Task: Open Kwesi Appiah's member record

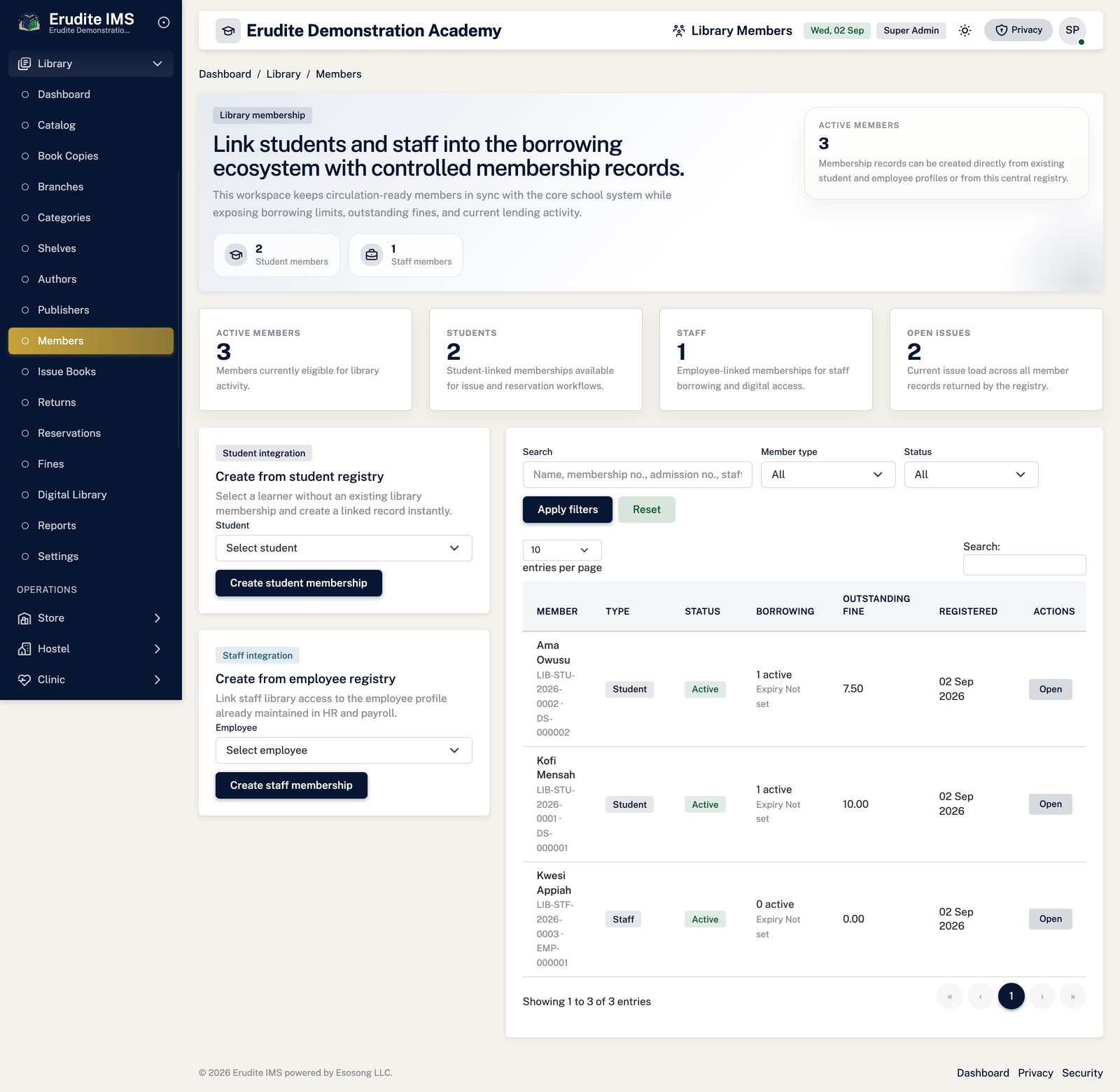Action: tap(1050, 919)
